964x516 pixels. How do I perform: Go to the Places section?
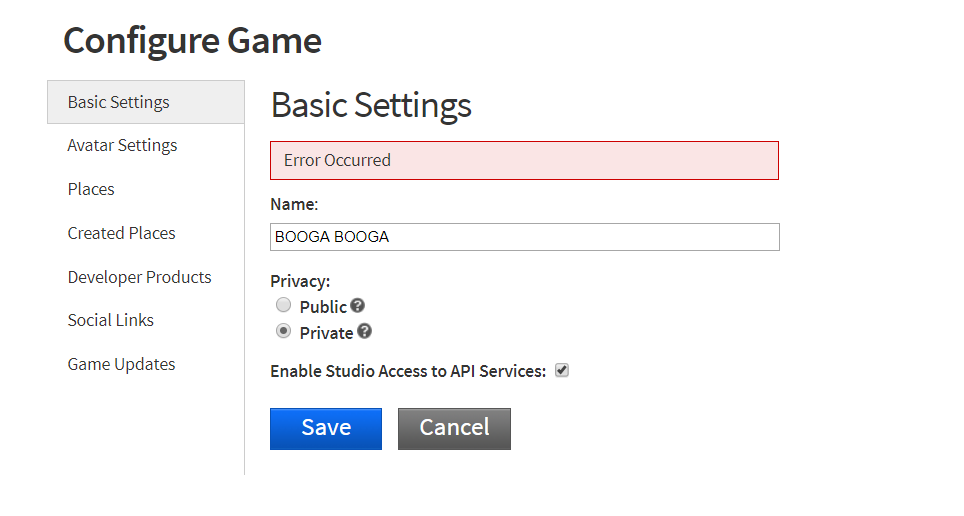(91, 189)
